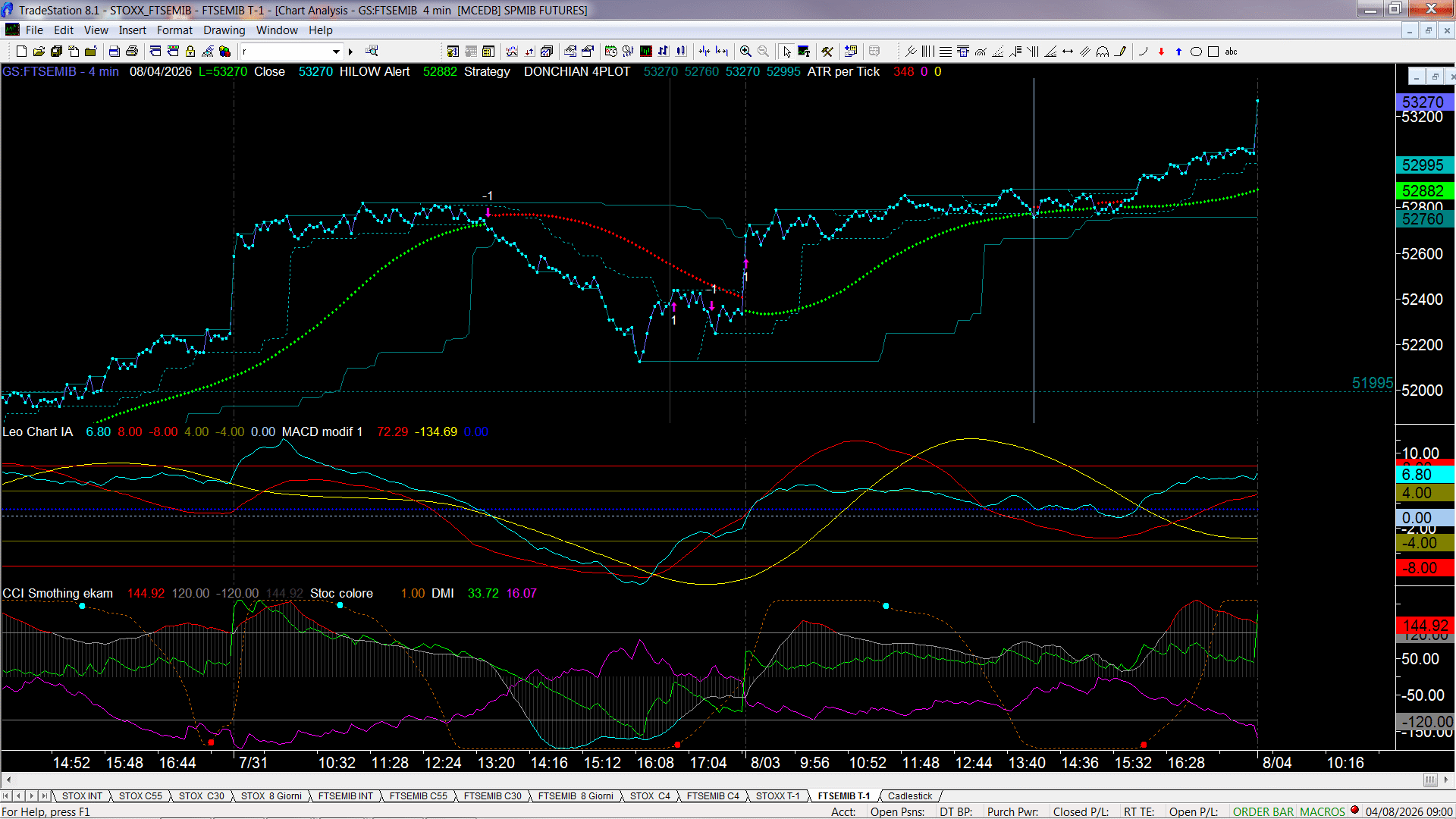Open the Drawing menu
Image resolution: width=1456 pixels, height=819 pixels.
(224, 30)
